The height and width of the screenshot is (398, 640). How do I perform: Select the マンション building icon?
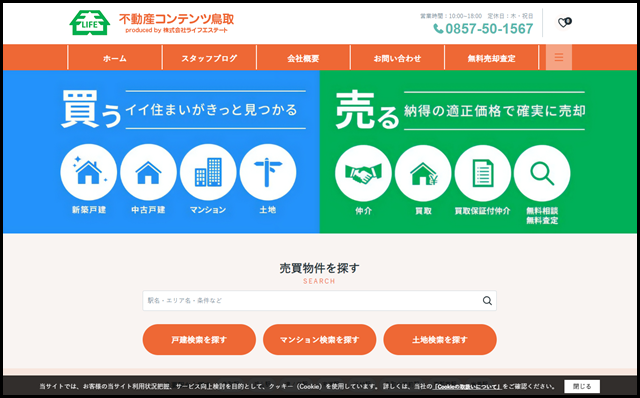pos(208,172)
